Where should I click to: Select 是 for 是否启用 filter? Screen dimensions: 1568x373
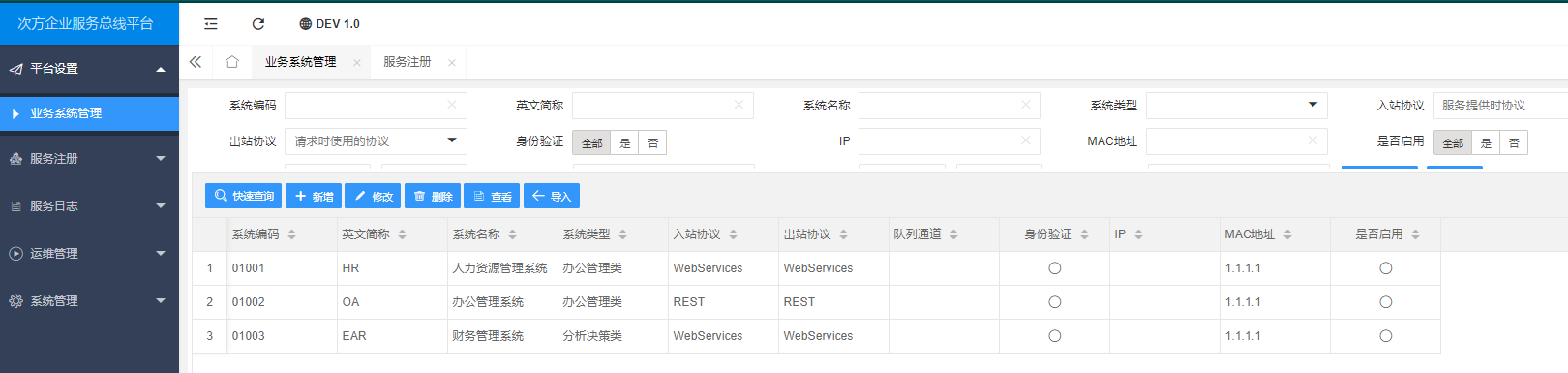click(1486, 142)
